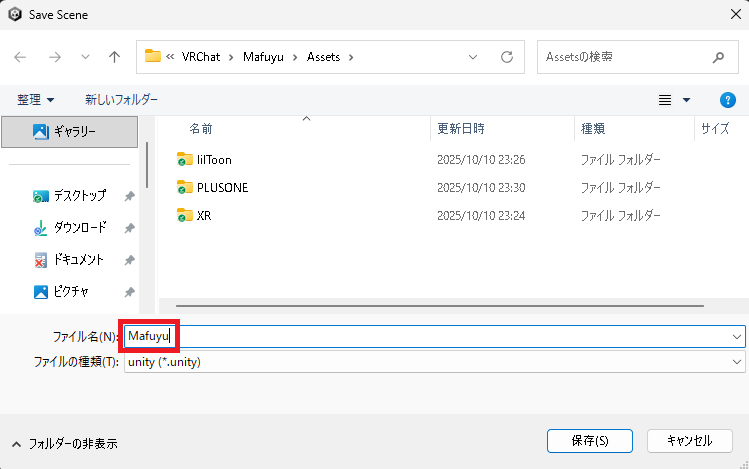Sort by 種類 column header
This screenshot has height=469, width=749.
click(x=593, y=128)
